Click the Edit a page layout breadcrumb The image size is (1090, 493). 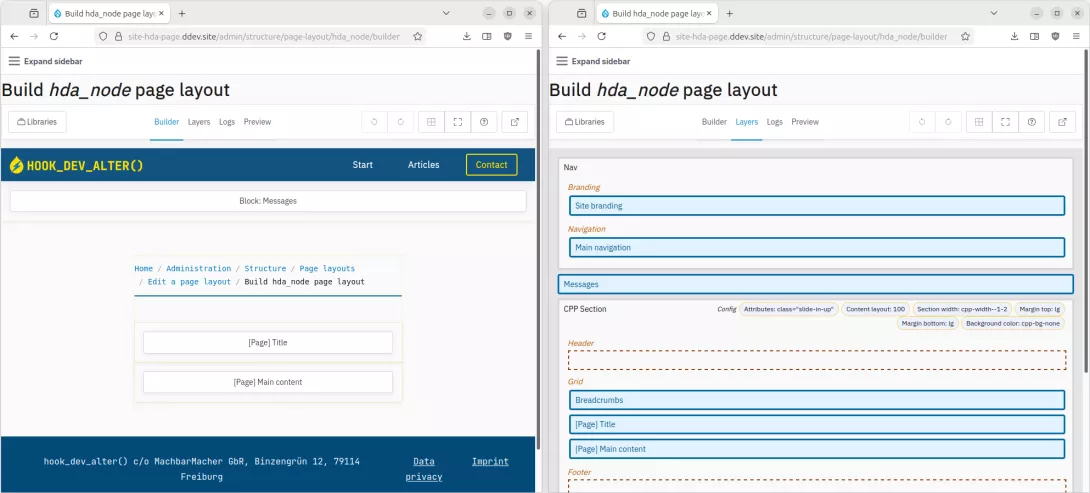click(189, 282)
